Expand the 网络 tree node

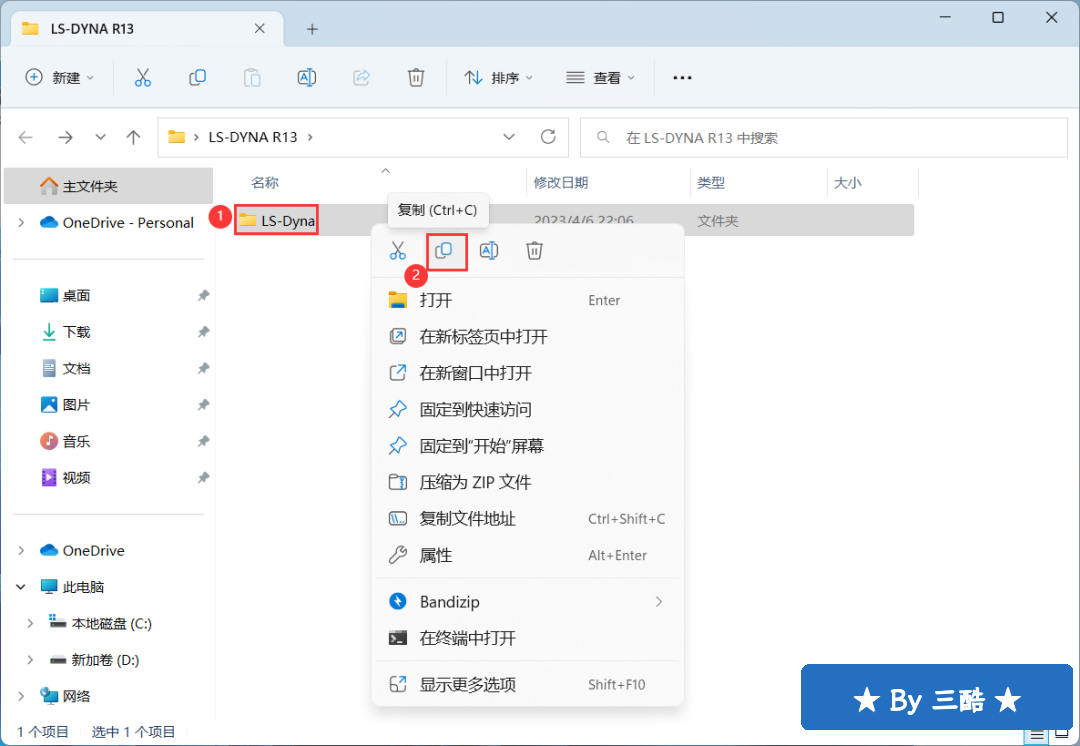tap(21, 696)
